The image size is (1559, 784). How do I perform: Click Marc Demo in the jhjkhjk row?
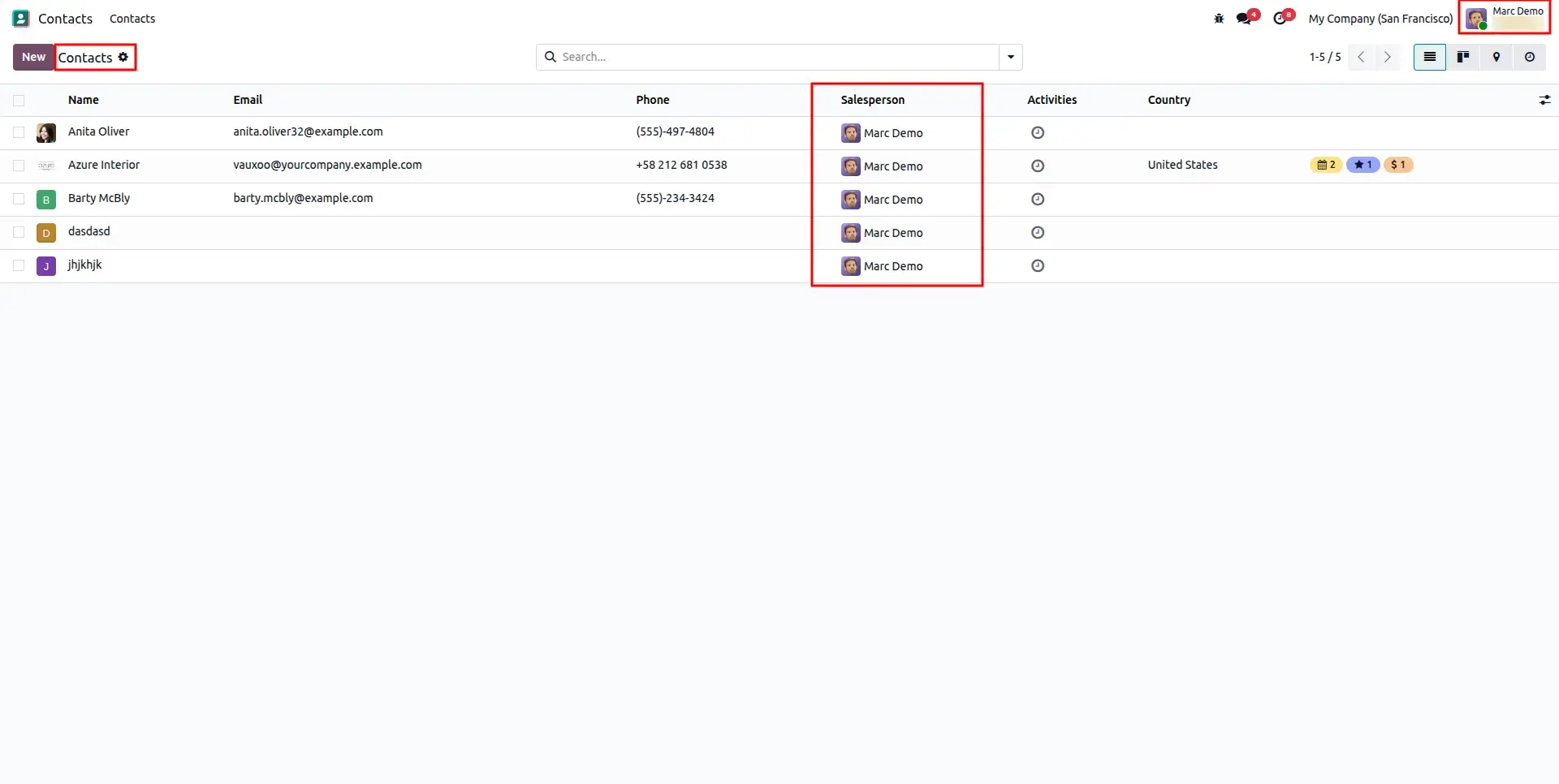(x=893, y=266)
